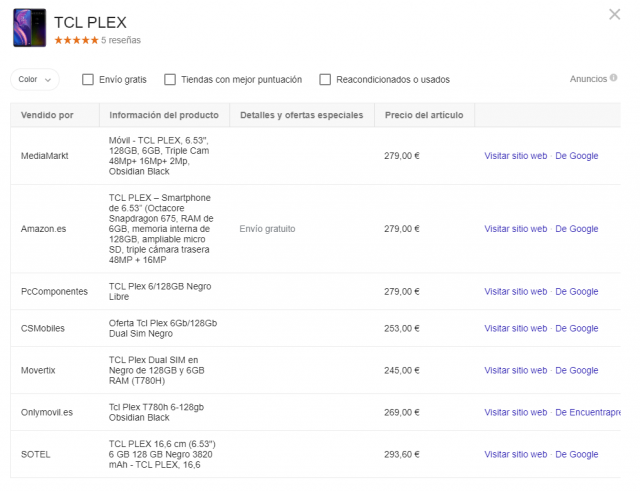The width and height of the screenshot is (640, 491).
Task: Visit PcComponentes site link
Action: [x=515, y=292]
